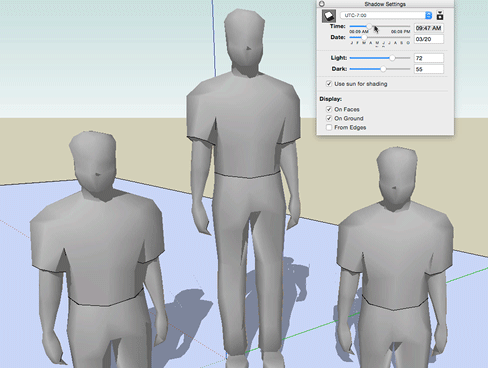Viewport: 488px width, 368px height.
Task: Uncheck the On Ground display option
Action: (x=329, y=118)
